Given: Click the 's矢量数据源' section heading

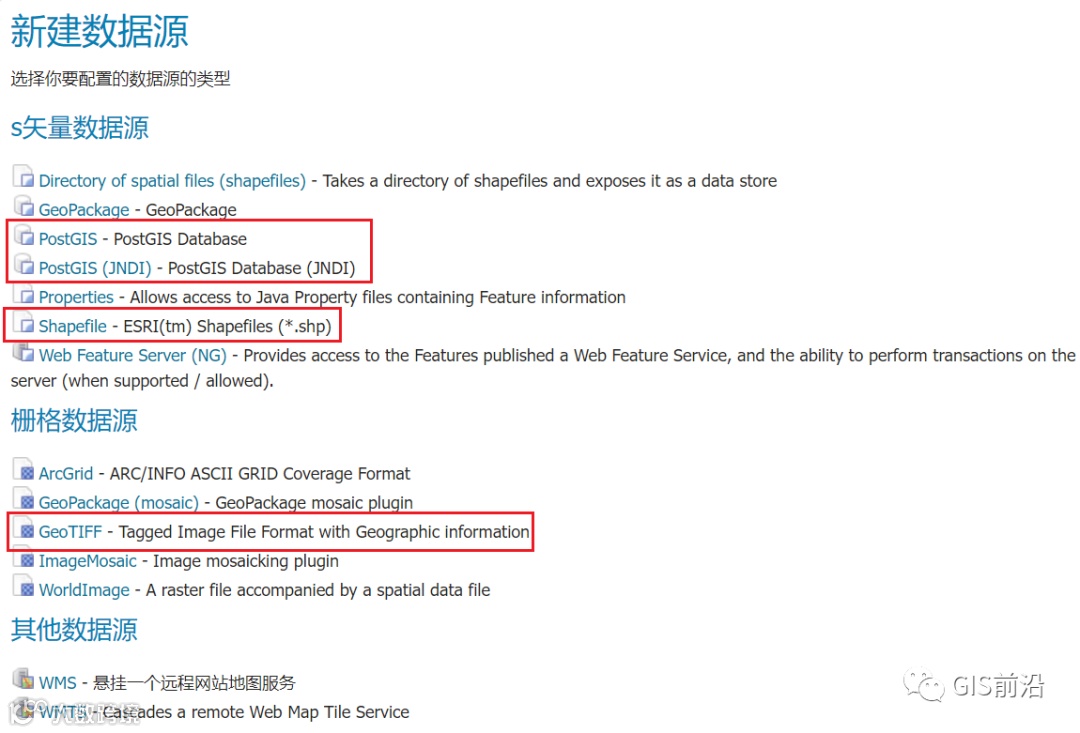Looking at the screenshot, I should (x=79, y=127).
